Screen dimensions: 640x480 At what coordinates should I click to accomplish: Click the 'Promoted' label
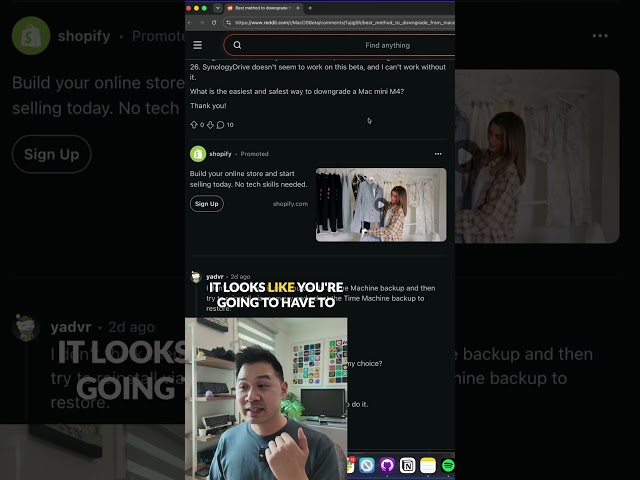click(x=254, y=154)
